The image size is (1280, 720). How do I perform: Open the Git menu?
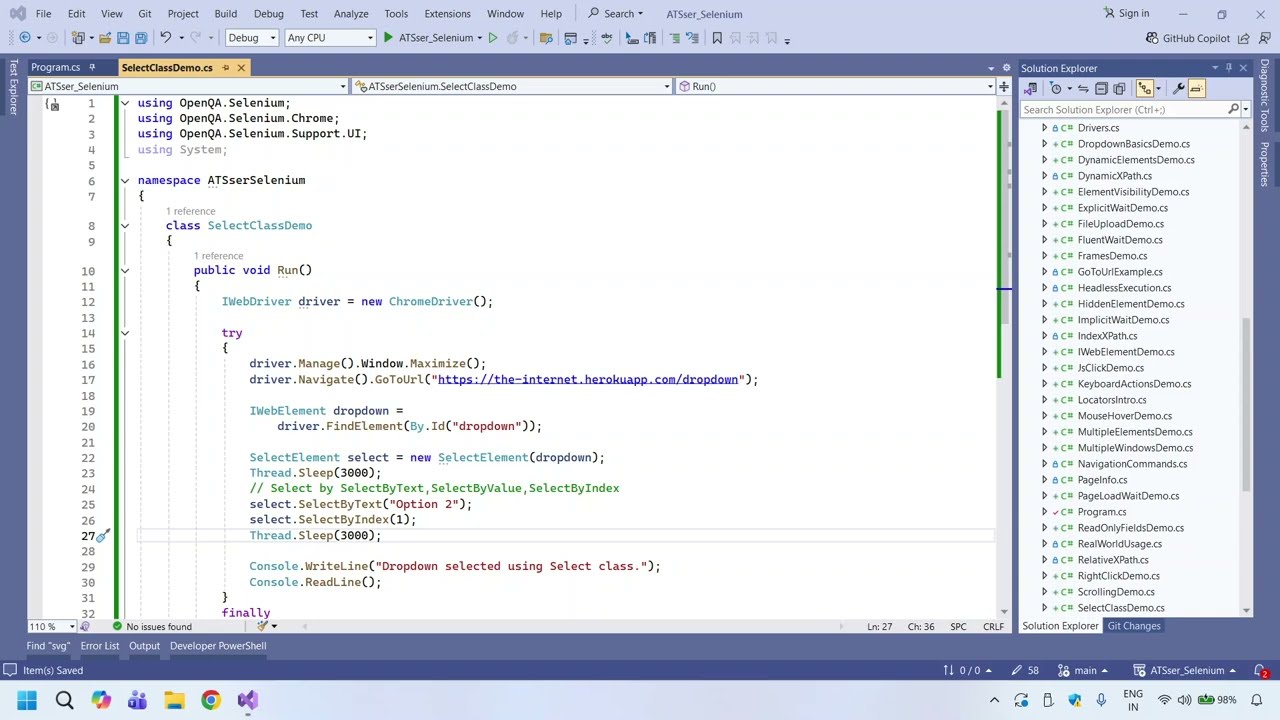click(145, 13)
